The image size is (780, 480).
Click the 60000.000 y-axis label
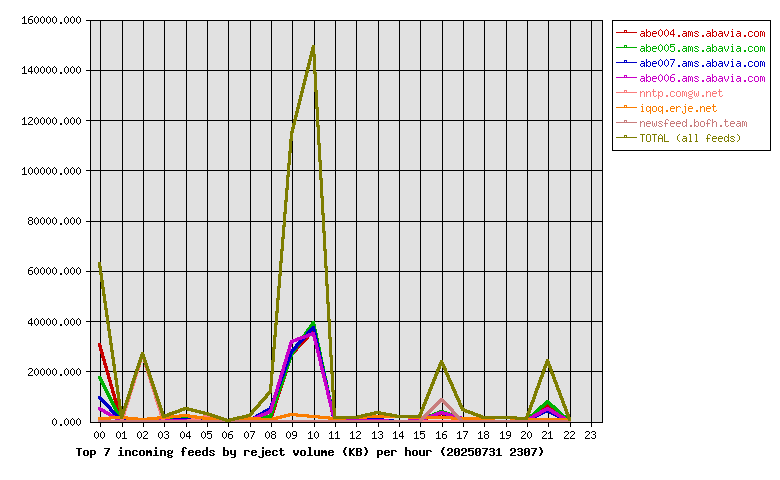click(x=54, y=272)
